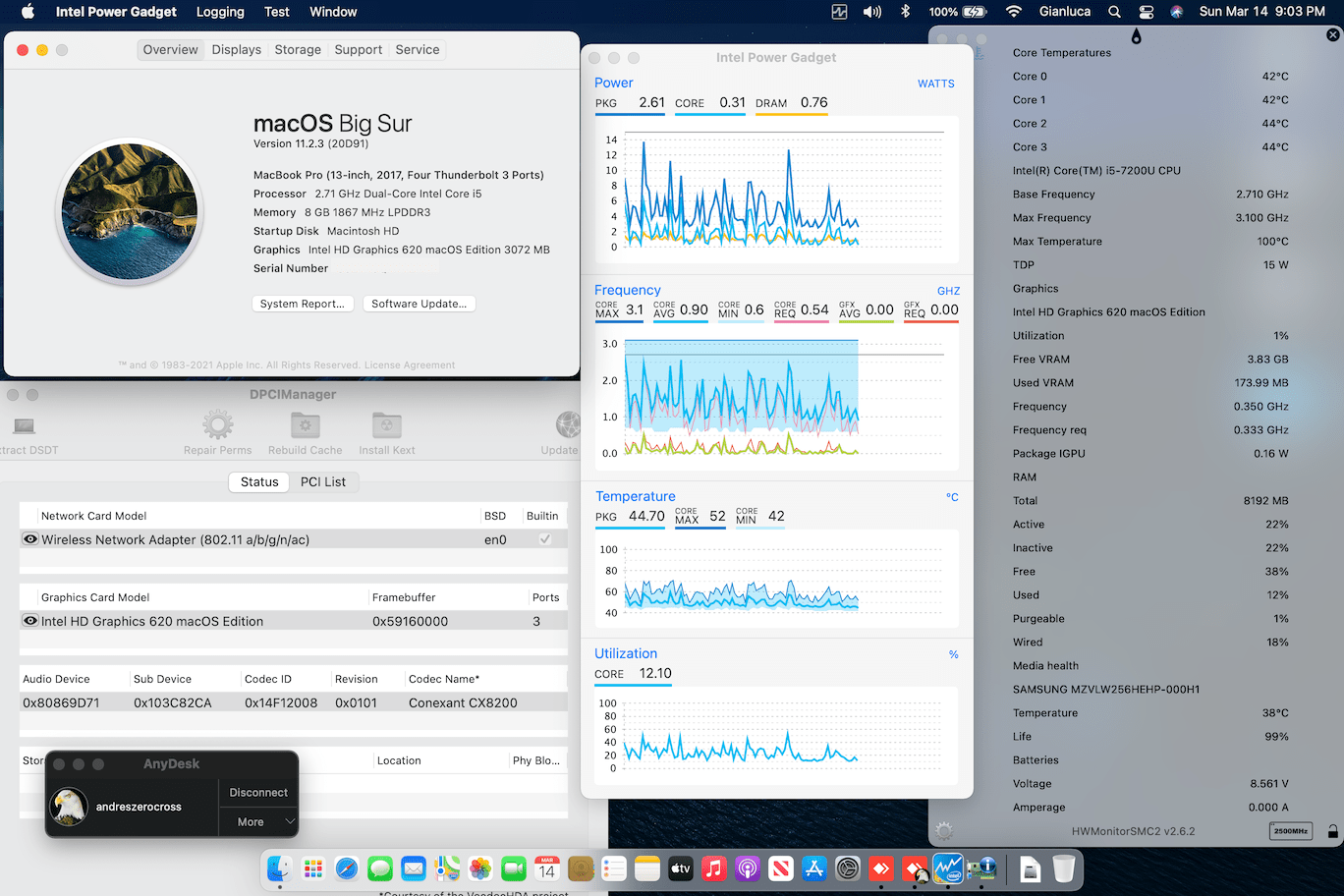Click the AnyDesk user avatar
This screenshot has height=896, width=1344.
tap(69, 807)
